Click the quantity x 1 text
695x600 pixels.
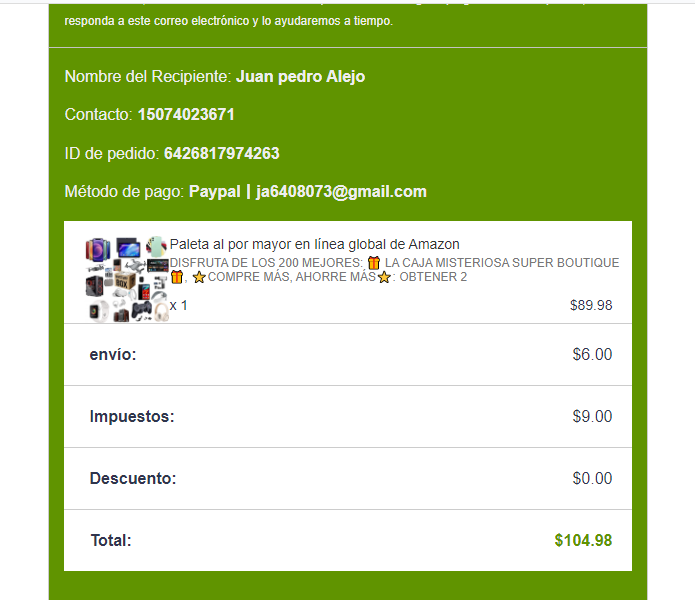179,305
